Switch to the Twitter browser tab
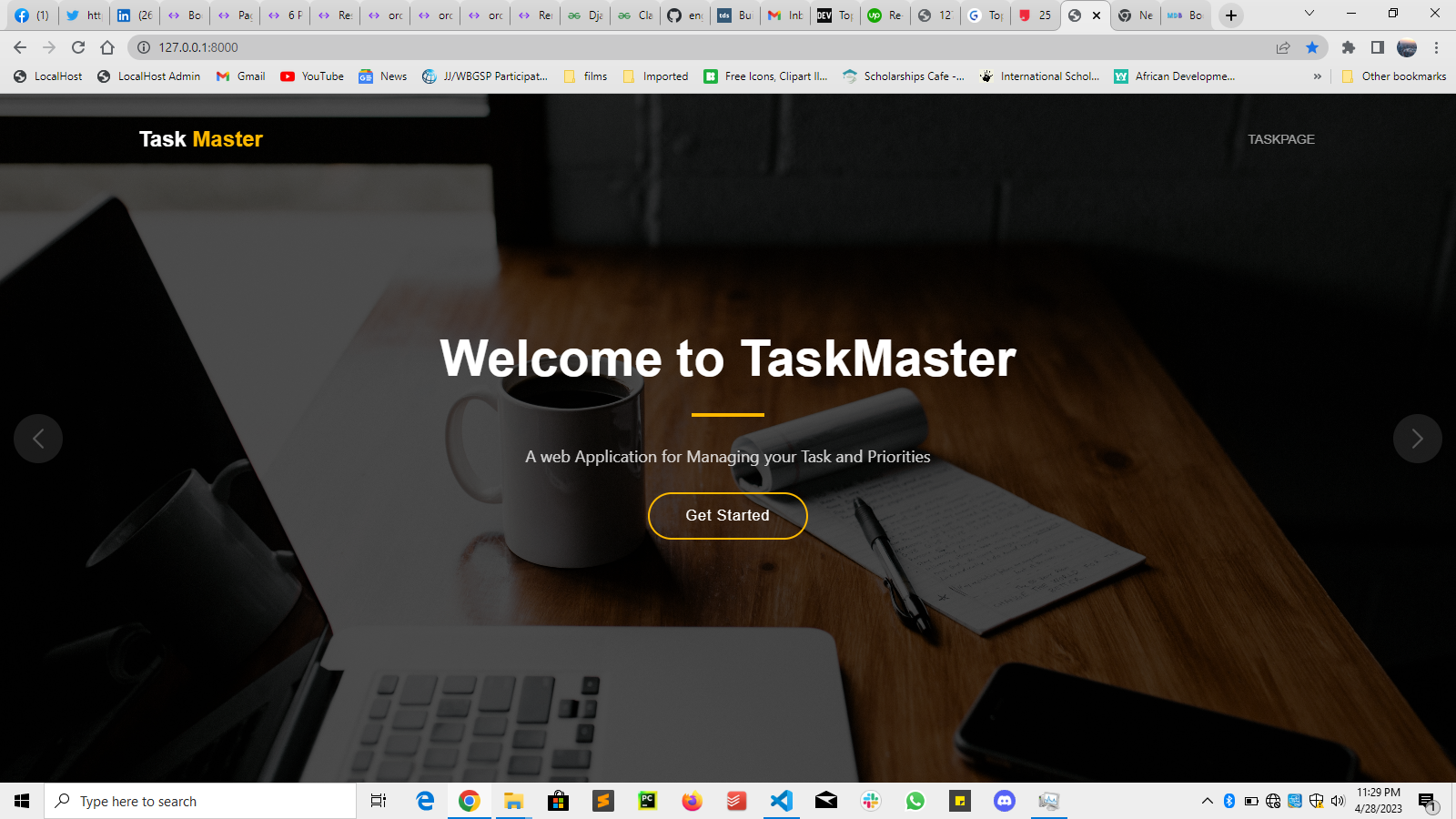Image resolution: width=1456 pixels, height=819 pixels. coord(84,15)
